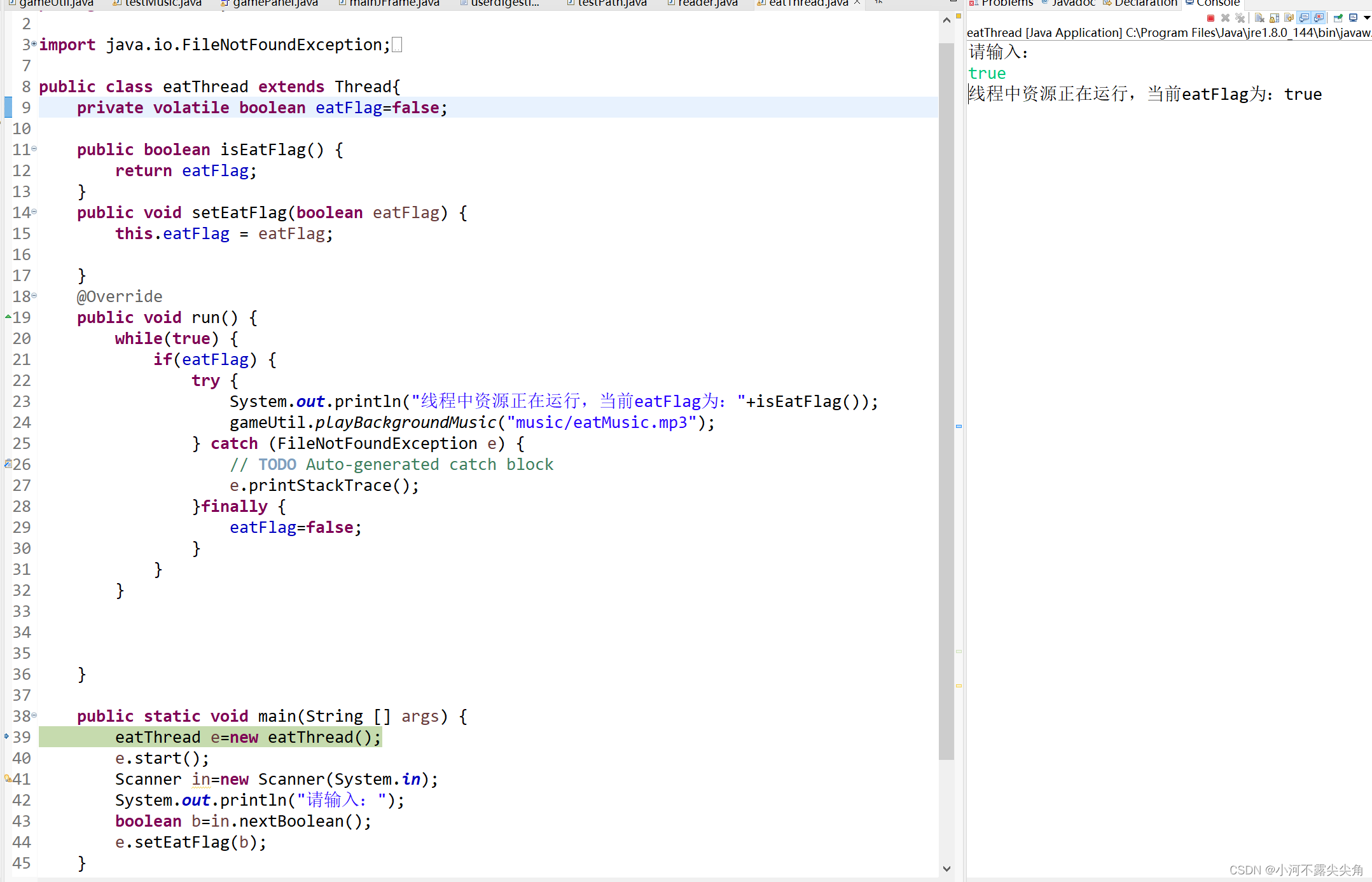Open the Problems view tab
Viewport: 1372px width, 882px height.
[1007, 3]
